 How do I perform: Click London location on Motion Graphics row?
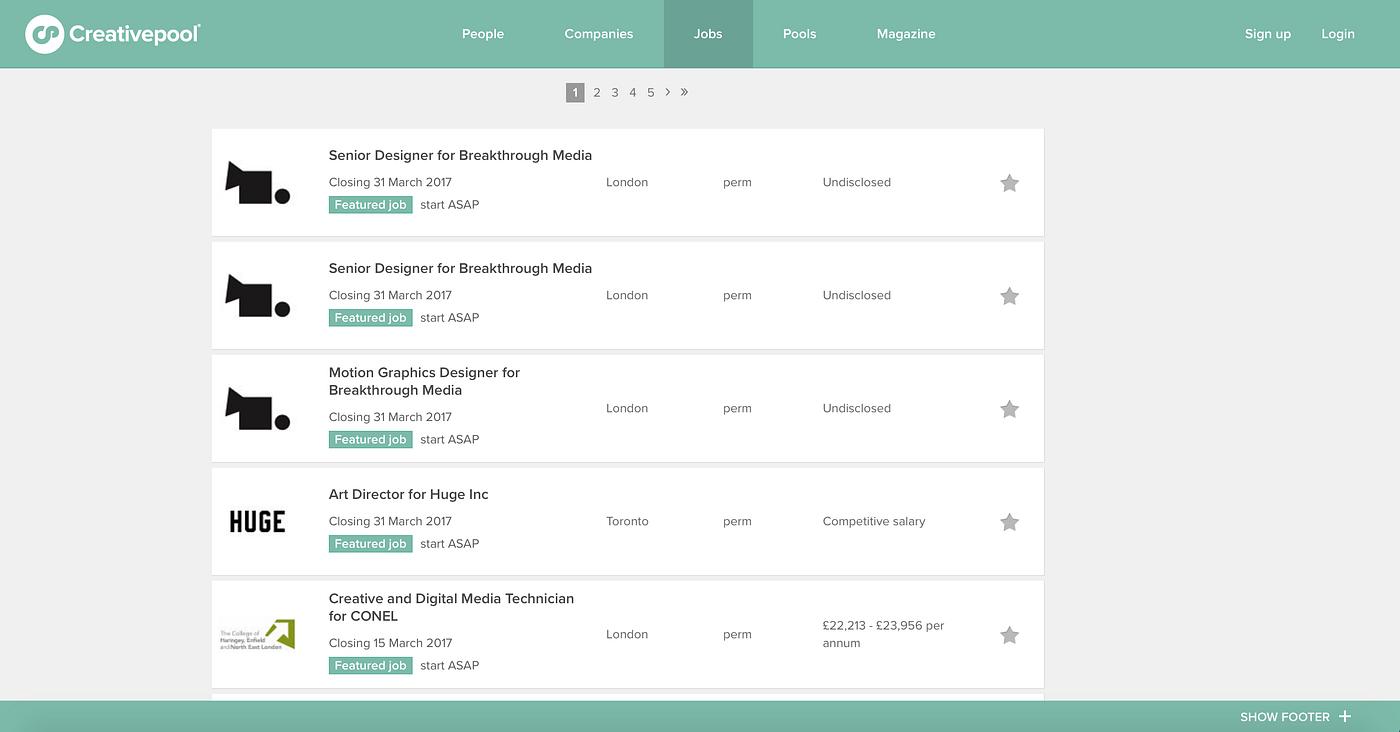pos(627,408)
